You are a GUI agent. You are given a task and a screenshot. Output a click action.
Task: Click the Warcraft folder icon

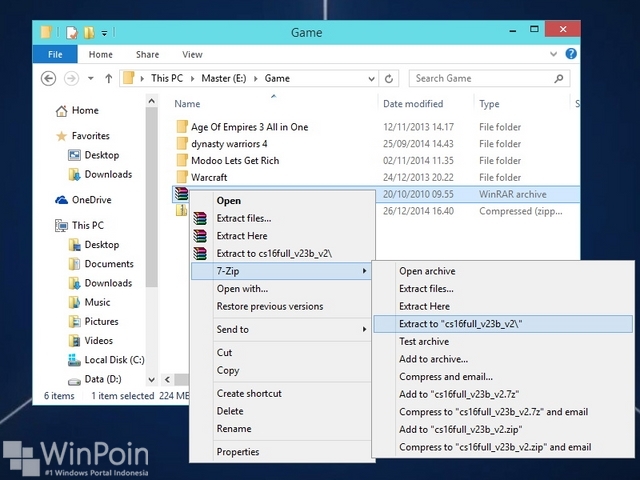point(182,177)
